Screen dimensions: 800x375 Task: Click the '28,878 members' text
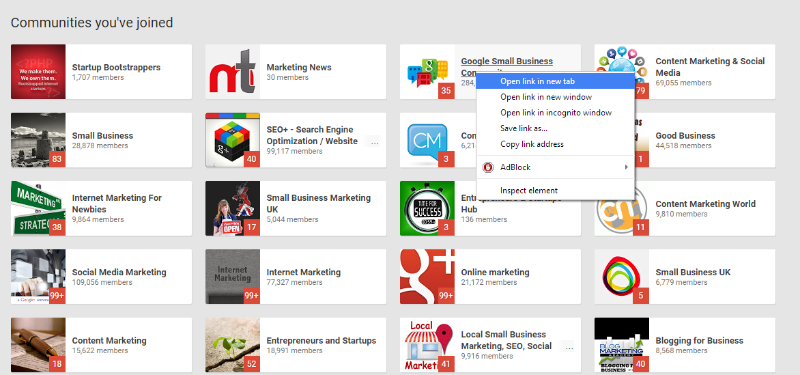coord(100,146)
